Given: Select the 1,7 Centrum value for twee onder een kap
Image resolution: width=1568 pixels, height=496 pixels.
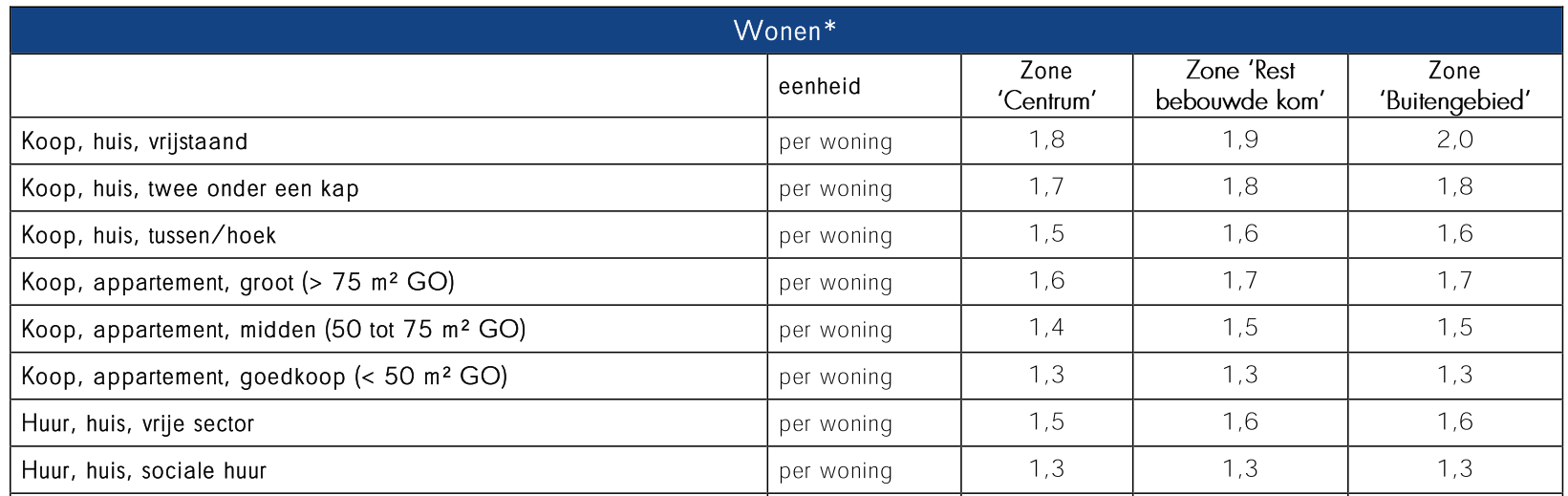Looking at the screenshot, I should (1047, 187).
